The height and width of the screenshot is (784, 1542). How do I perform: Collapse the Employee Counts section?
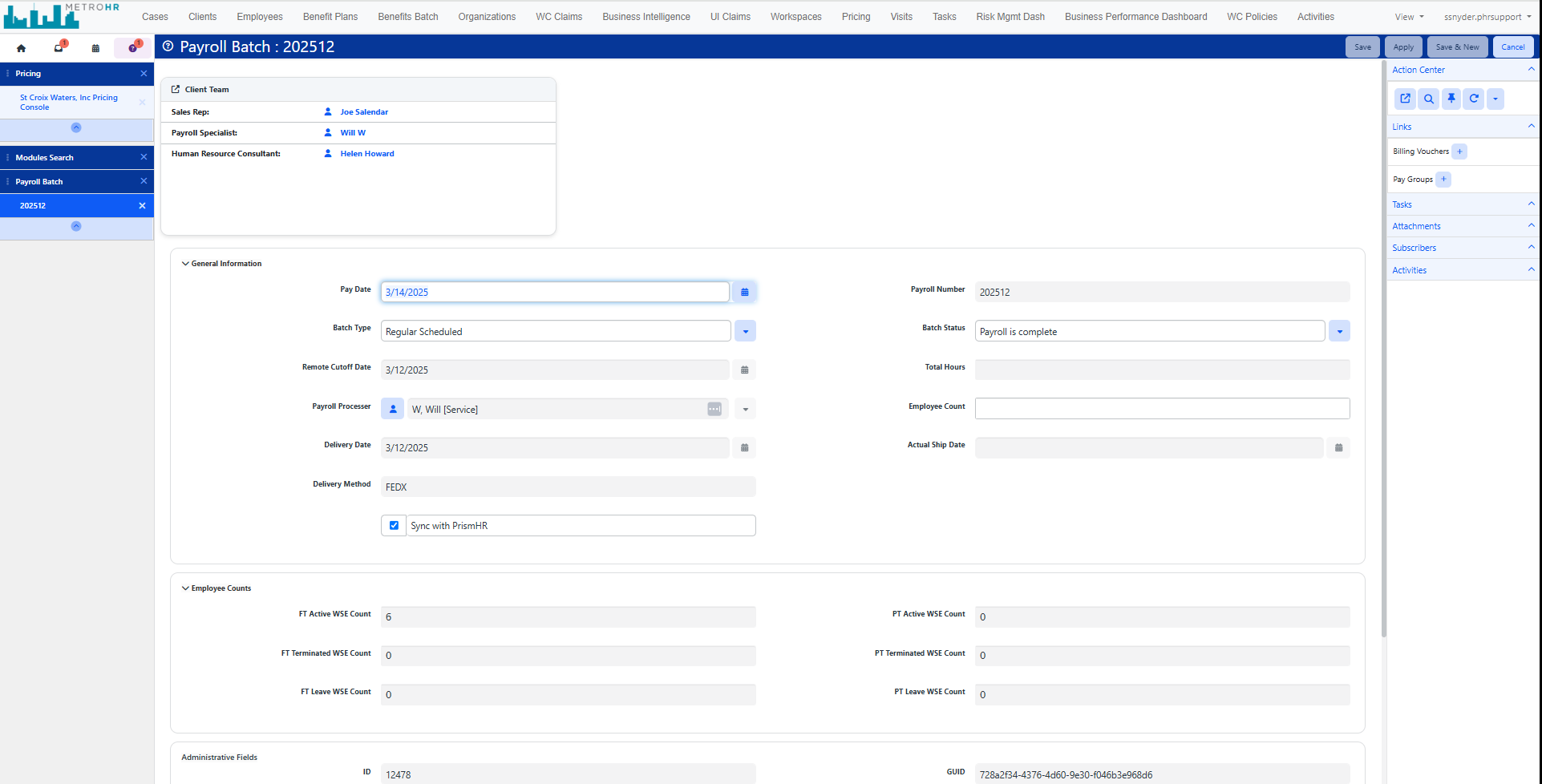point(186,588)
